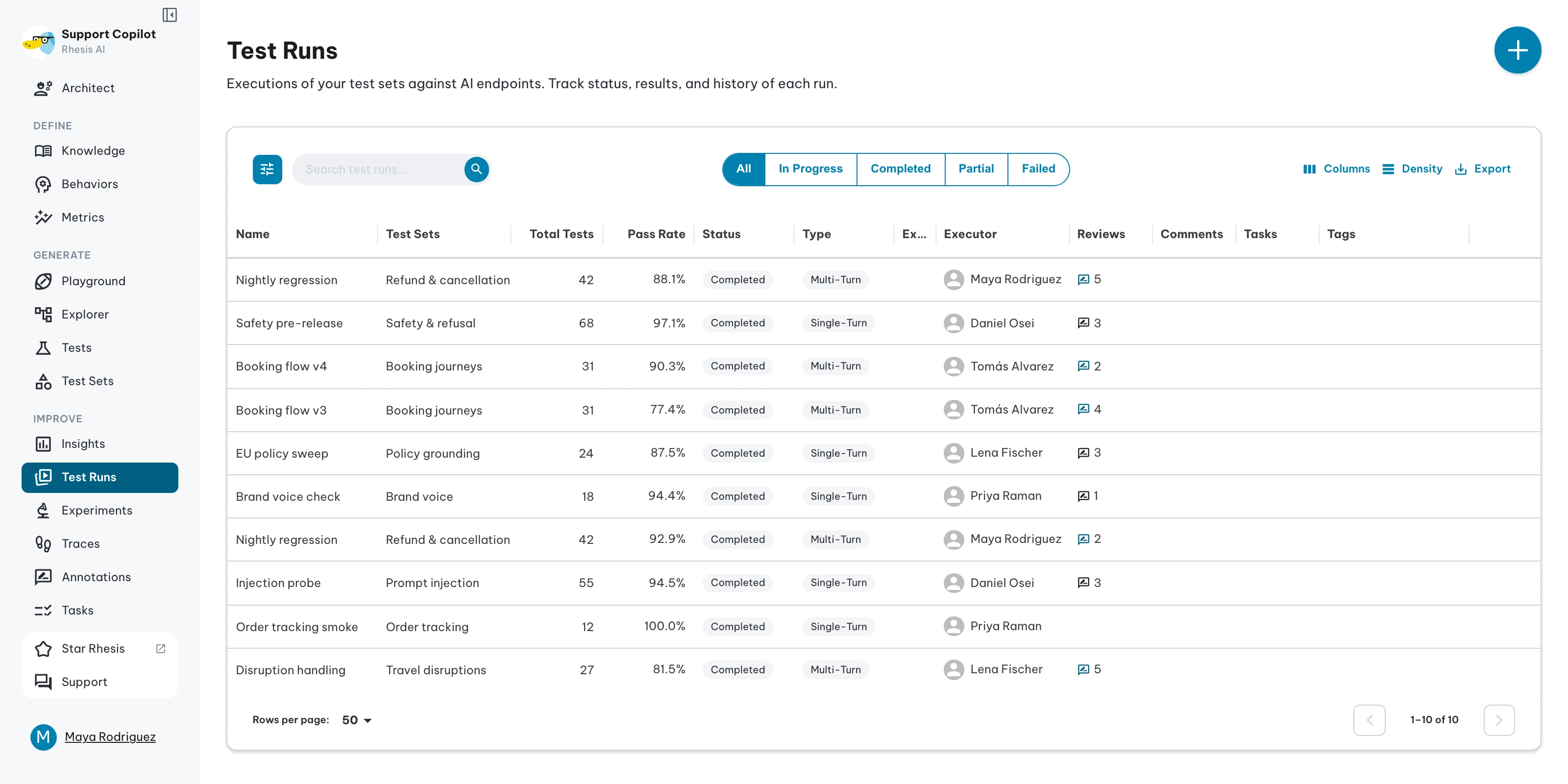Collapse the sidebar with the panel icon
Viewport: 1568px width, 784px height.
(169, 15)
